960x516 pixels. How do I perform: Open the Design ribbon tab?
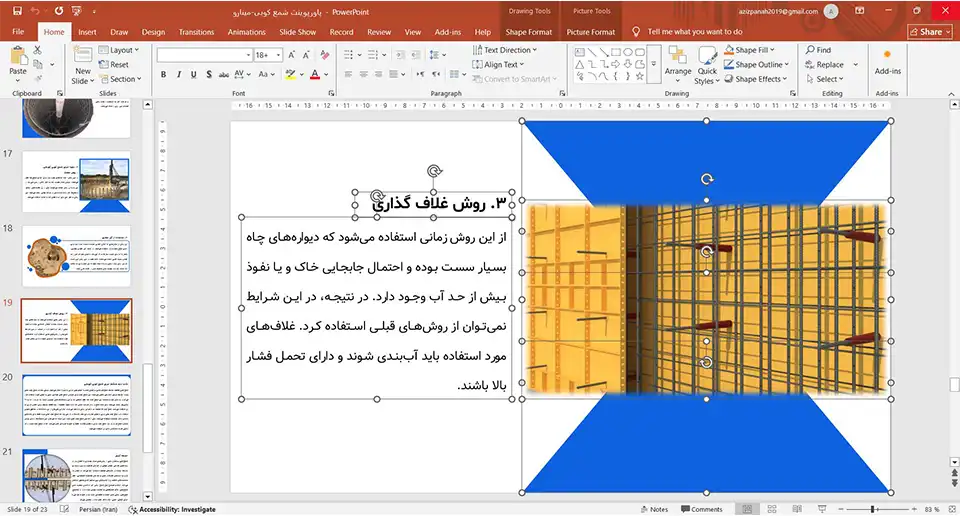point(153,32)
